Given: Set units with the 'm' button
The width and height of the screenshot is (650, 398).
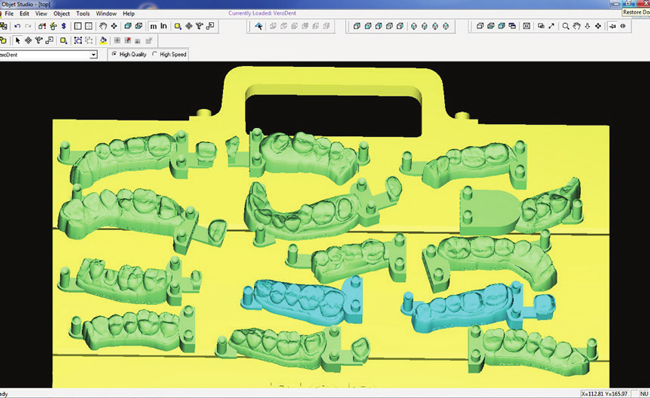Looking at the screenshot, I should tap(153, 26).
